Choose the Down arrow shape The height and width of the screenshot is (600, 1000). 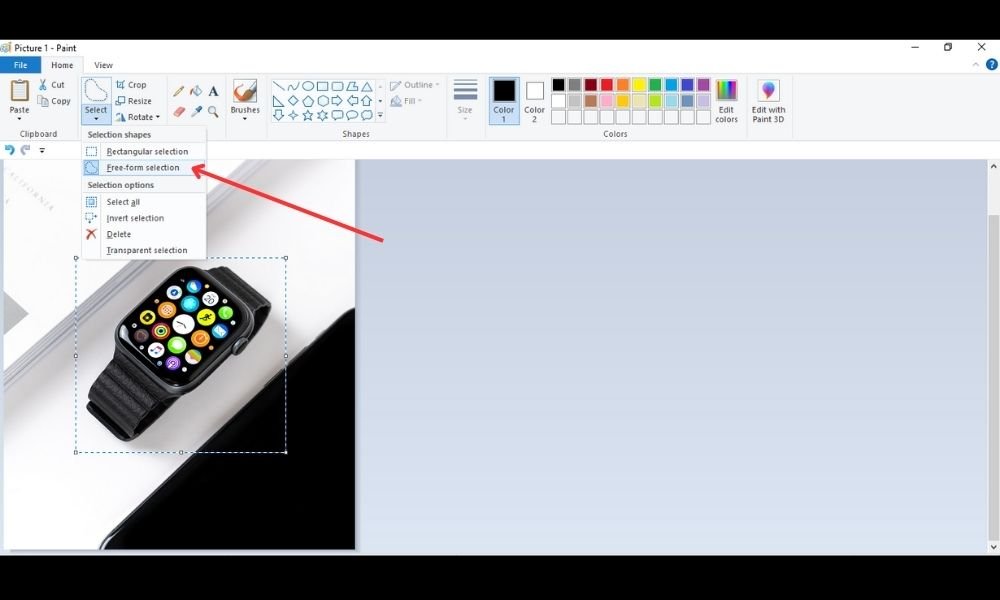point(279,115)
